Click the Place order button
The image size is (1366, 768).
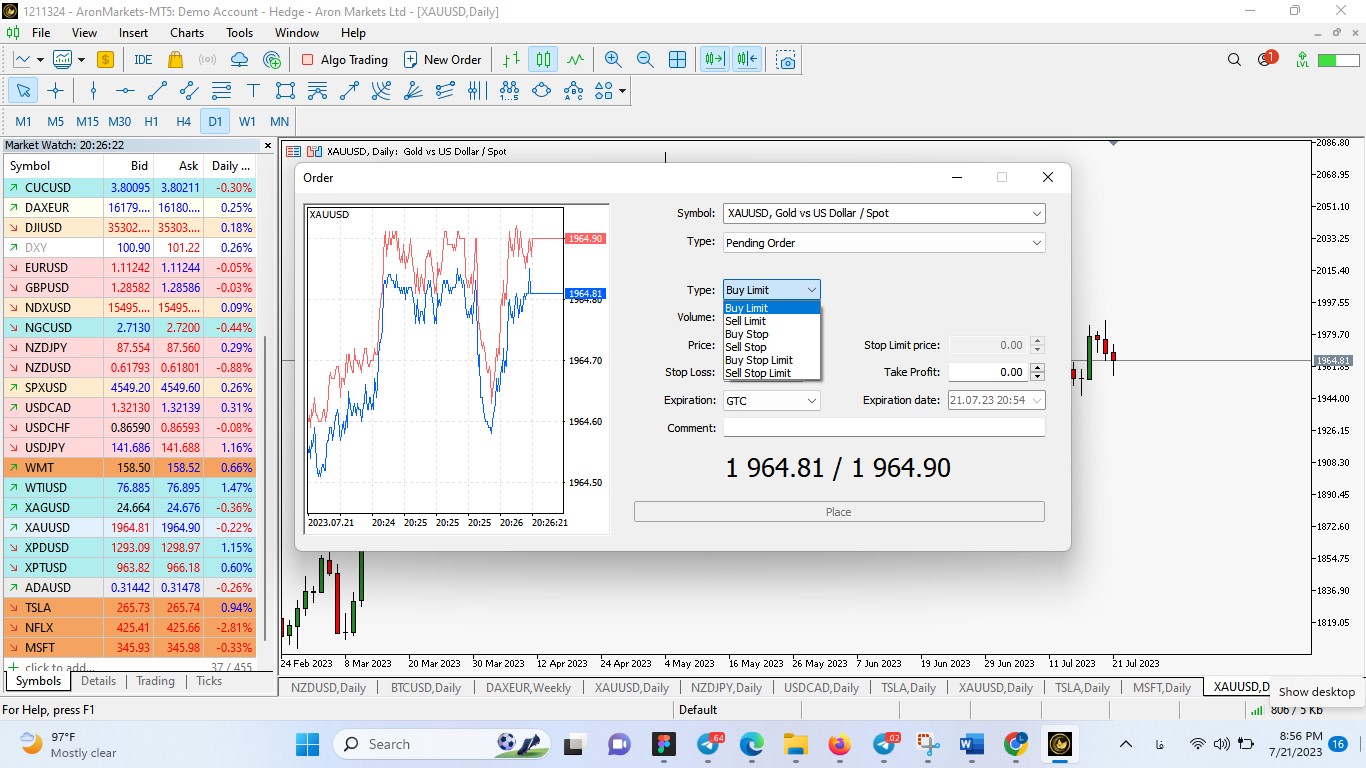coord(839,512)
